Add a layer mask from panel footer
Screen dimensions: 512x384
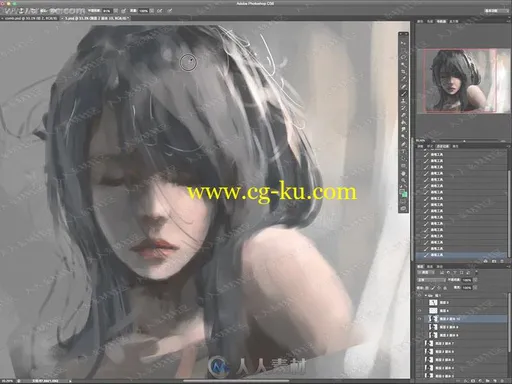tap(473, 381)
